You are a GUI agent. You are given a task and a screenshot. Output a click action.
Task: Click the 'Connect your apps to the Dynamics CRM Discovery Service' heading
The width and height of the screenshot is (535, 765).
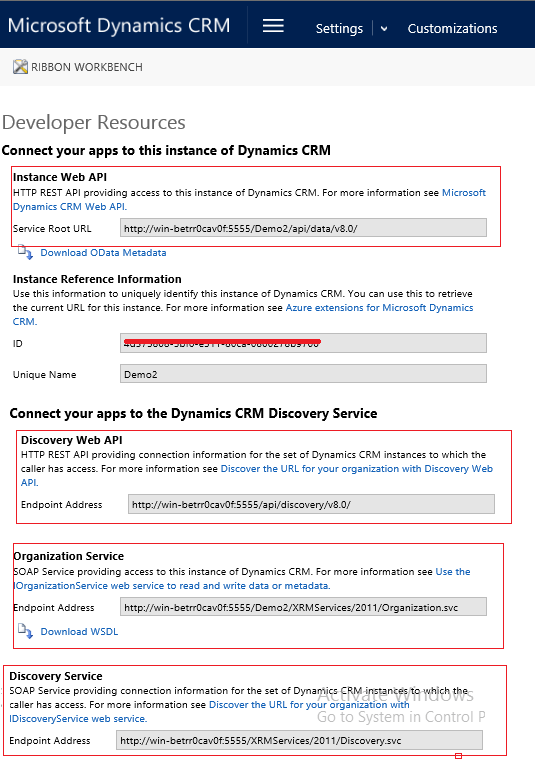click(193, 414)
